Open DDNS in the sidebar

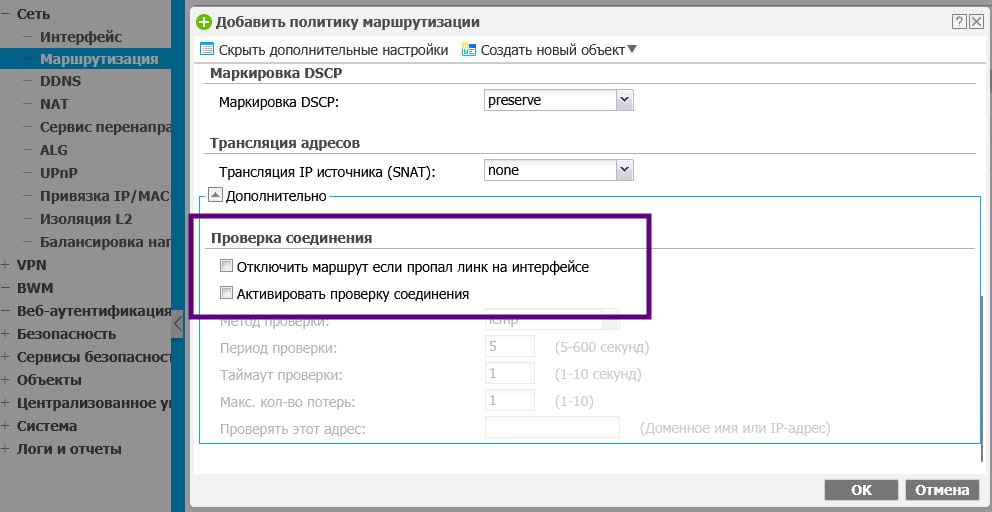(x=60, y=81)
